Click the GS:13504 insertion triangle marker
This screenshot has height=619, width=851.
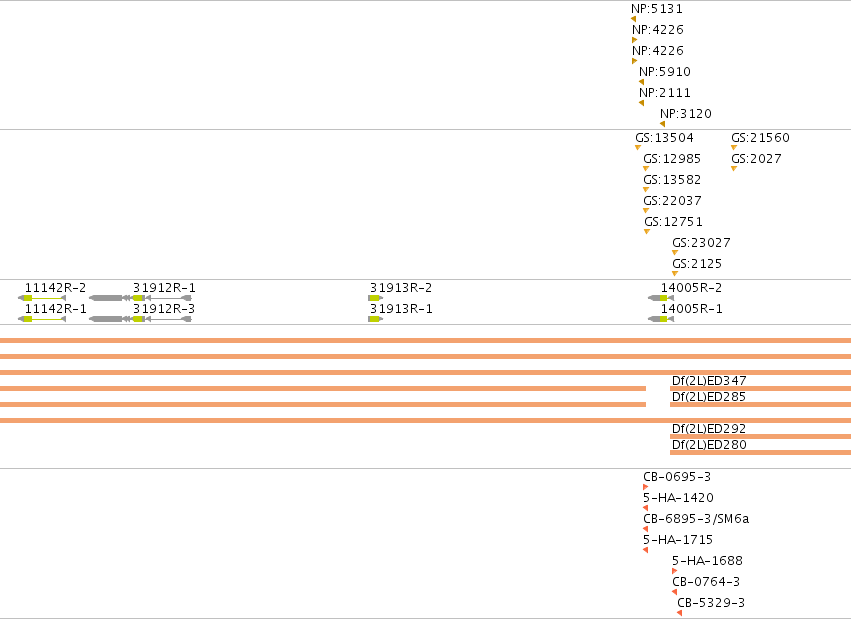coord(638,148)
